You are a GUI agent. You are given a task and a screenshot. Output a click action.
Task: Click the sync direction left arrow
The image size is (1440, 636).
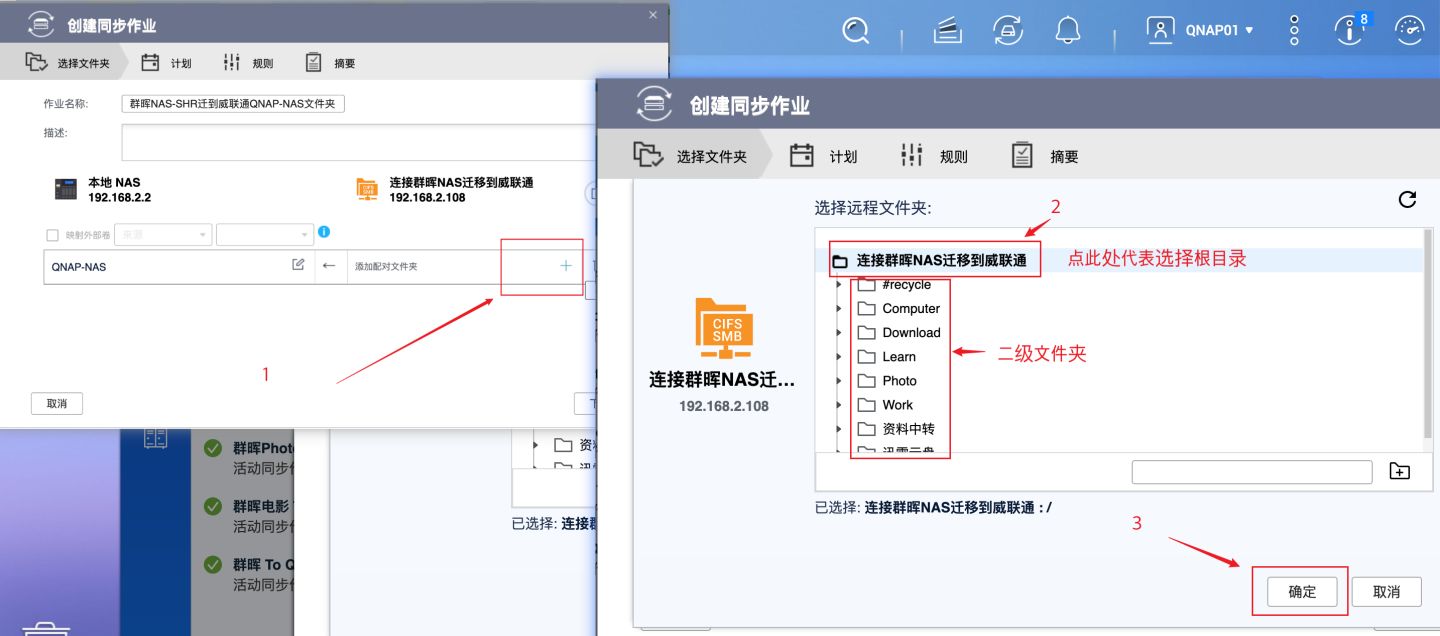click(x=329, y=266)
